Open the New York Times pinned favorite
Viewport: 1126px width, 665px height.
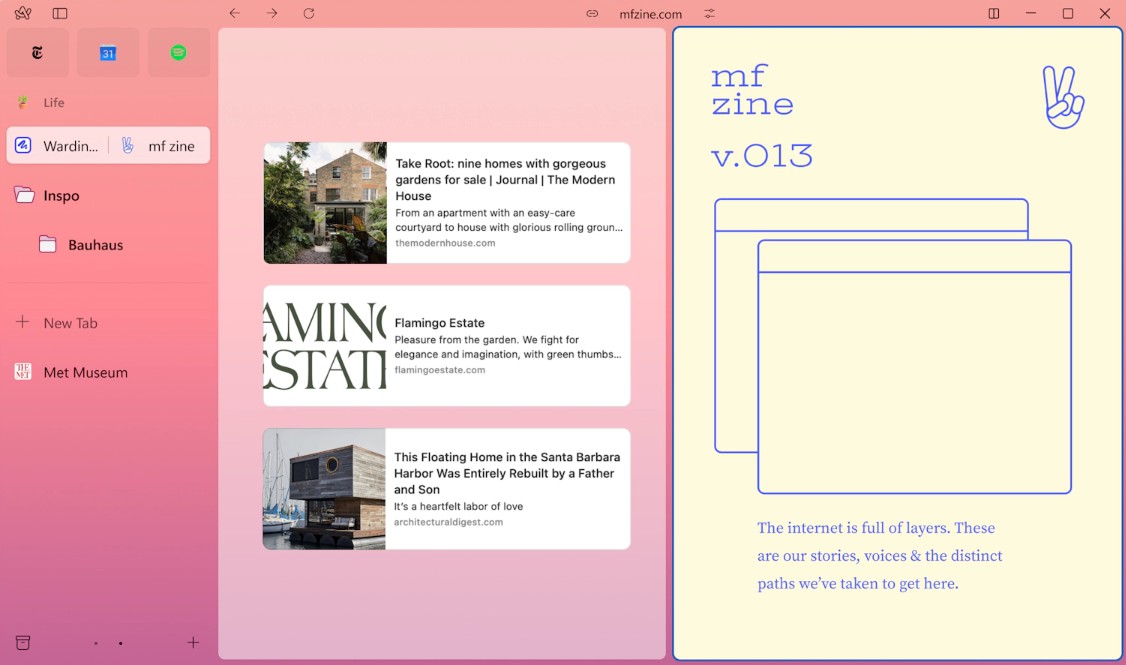[37, 52]
